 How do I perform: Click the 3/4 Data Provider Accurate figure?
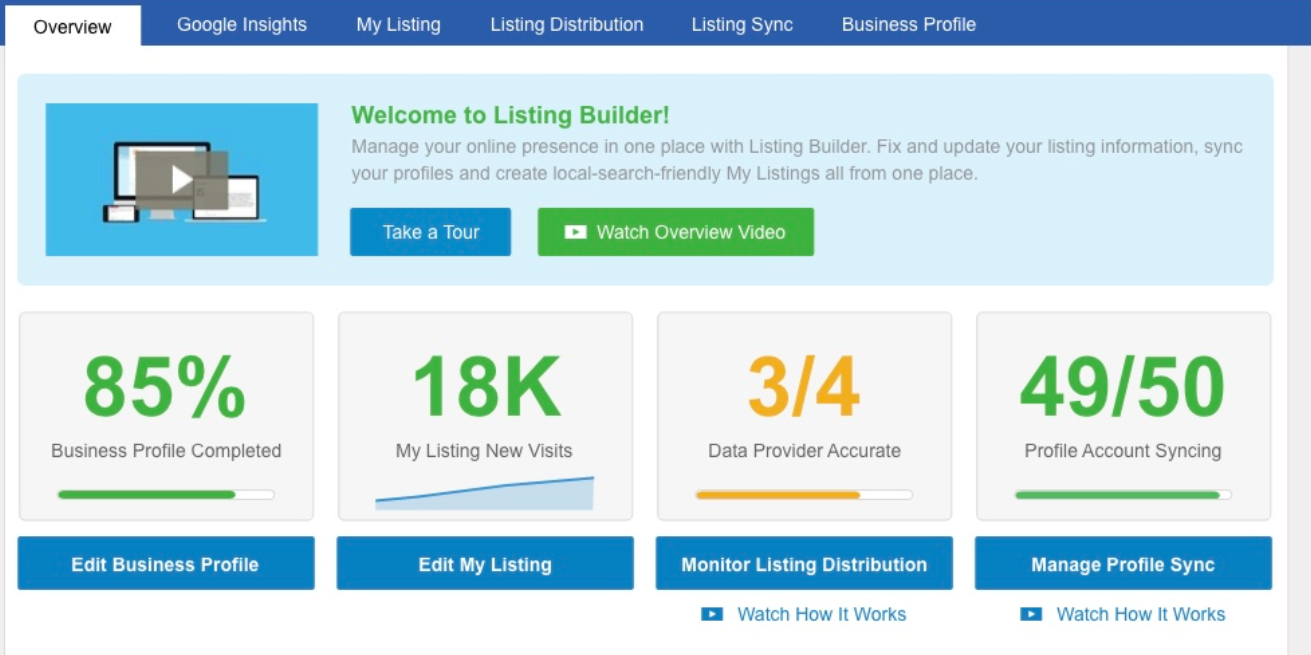(804, 388)
